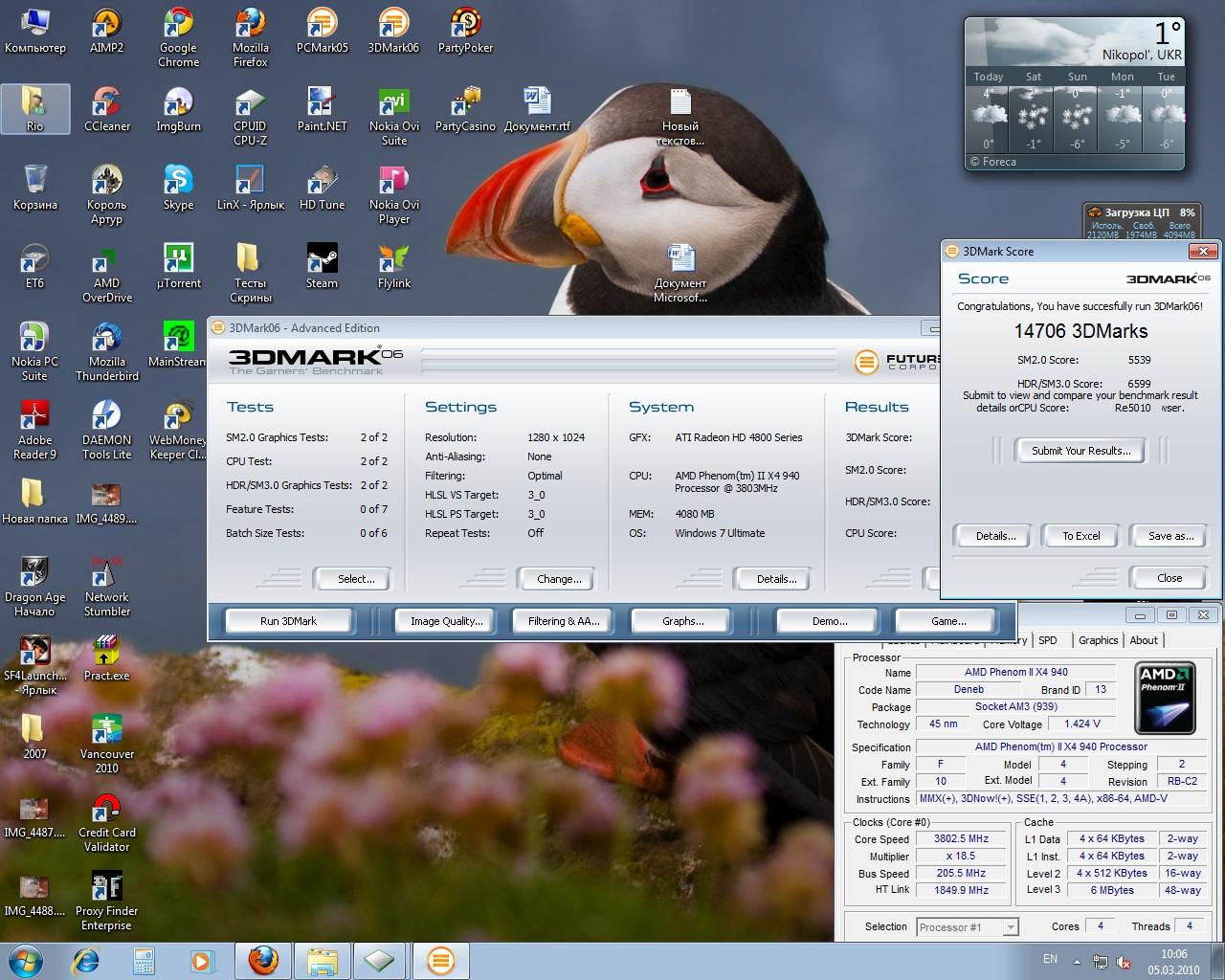Open the Skype desktop shortcut
This screenshot has height=980, width=1225.
pyautogui.click(x=179, y=188)
